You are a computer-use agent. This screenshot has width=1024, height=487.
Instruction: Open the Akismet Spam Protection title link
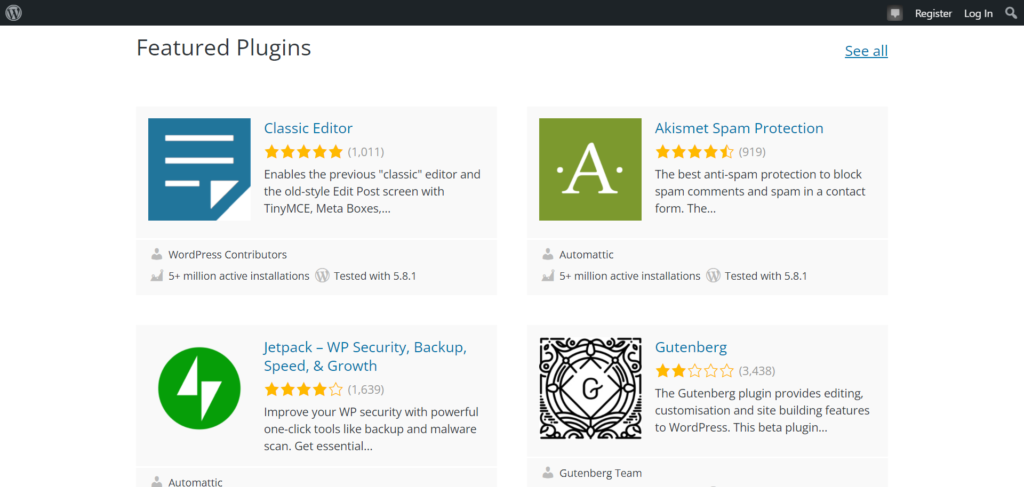click(739, 128)
